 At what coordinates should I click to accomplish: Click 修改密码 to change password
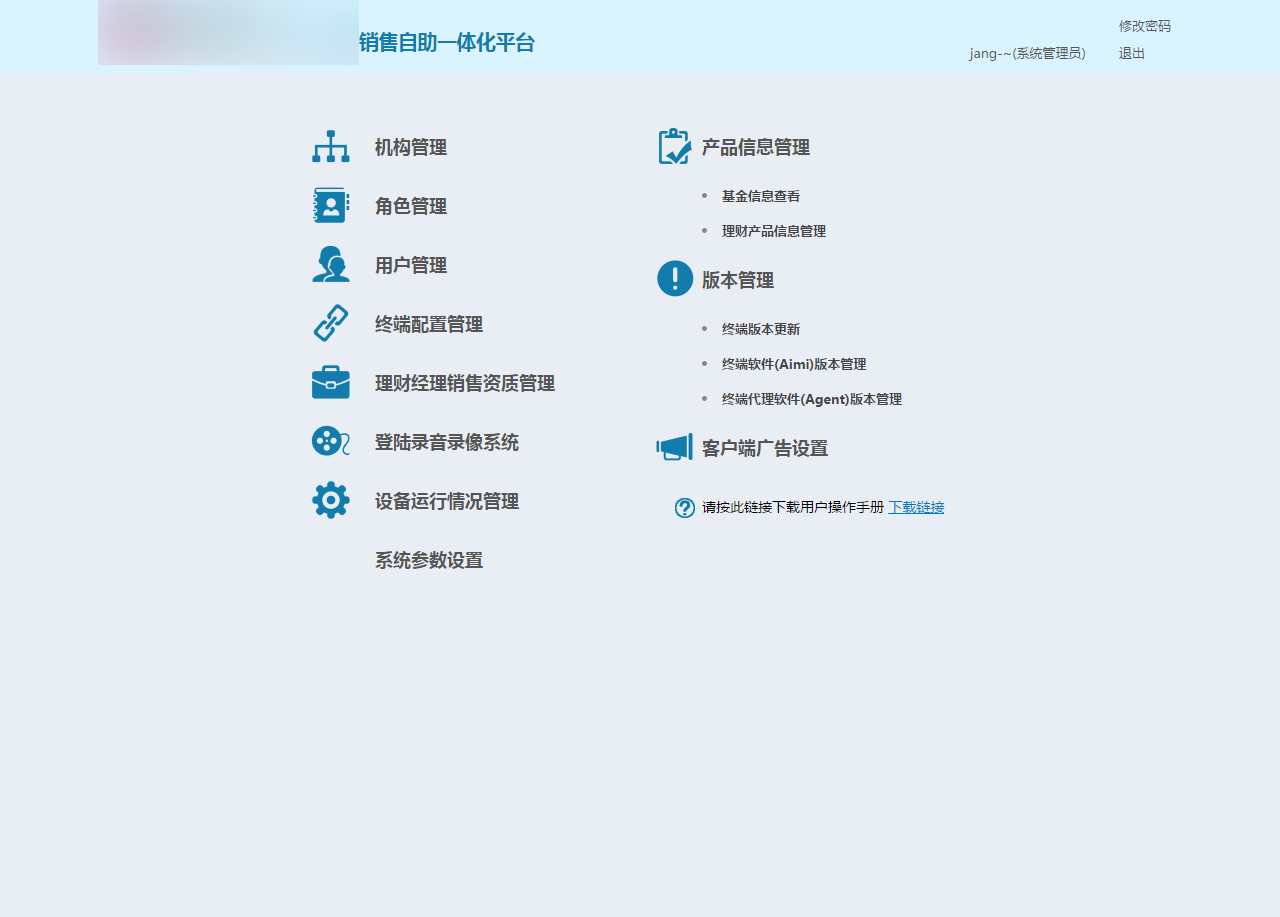1144,26
